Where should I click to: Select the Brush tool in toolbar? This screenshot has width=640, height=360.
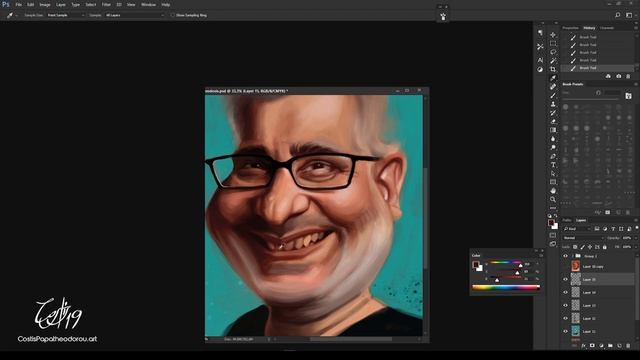553,95
